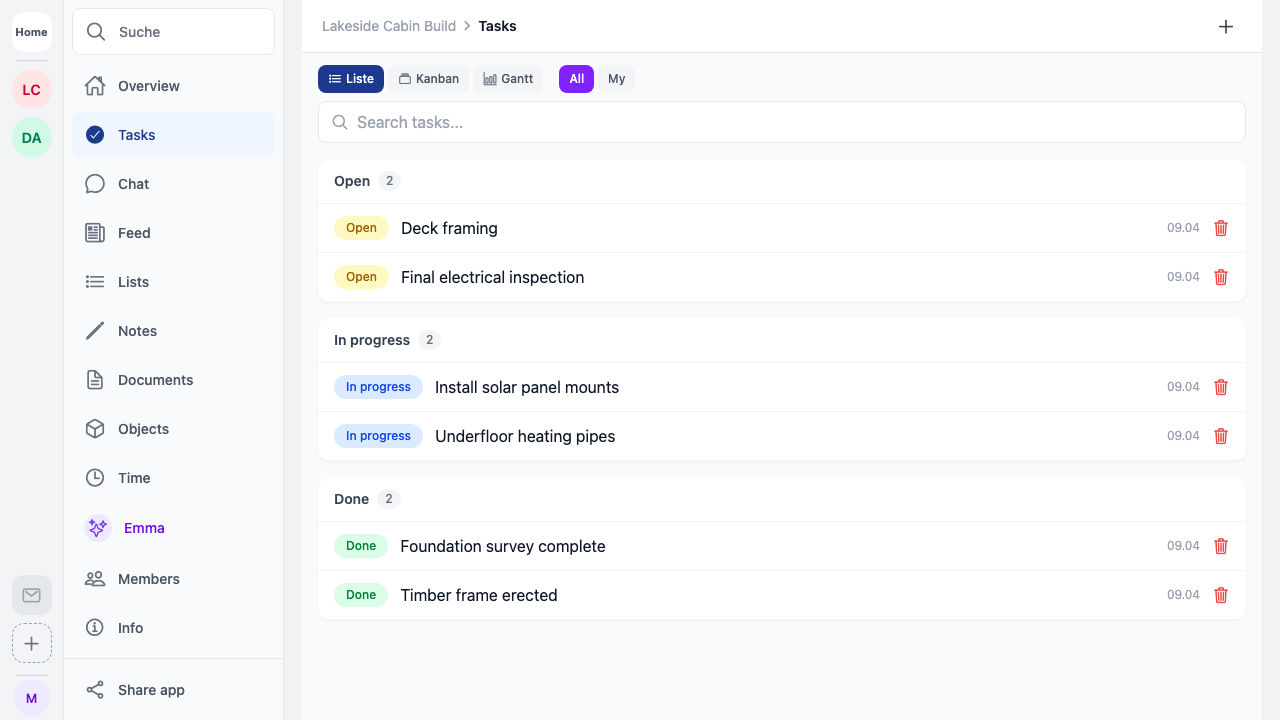Click the yellow Open badge on Deck framing
1280x720 pixels.
361,228
